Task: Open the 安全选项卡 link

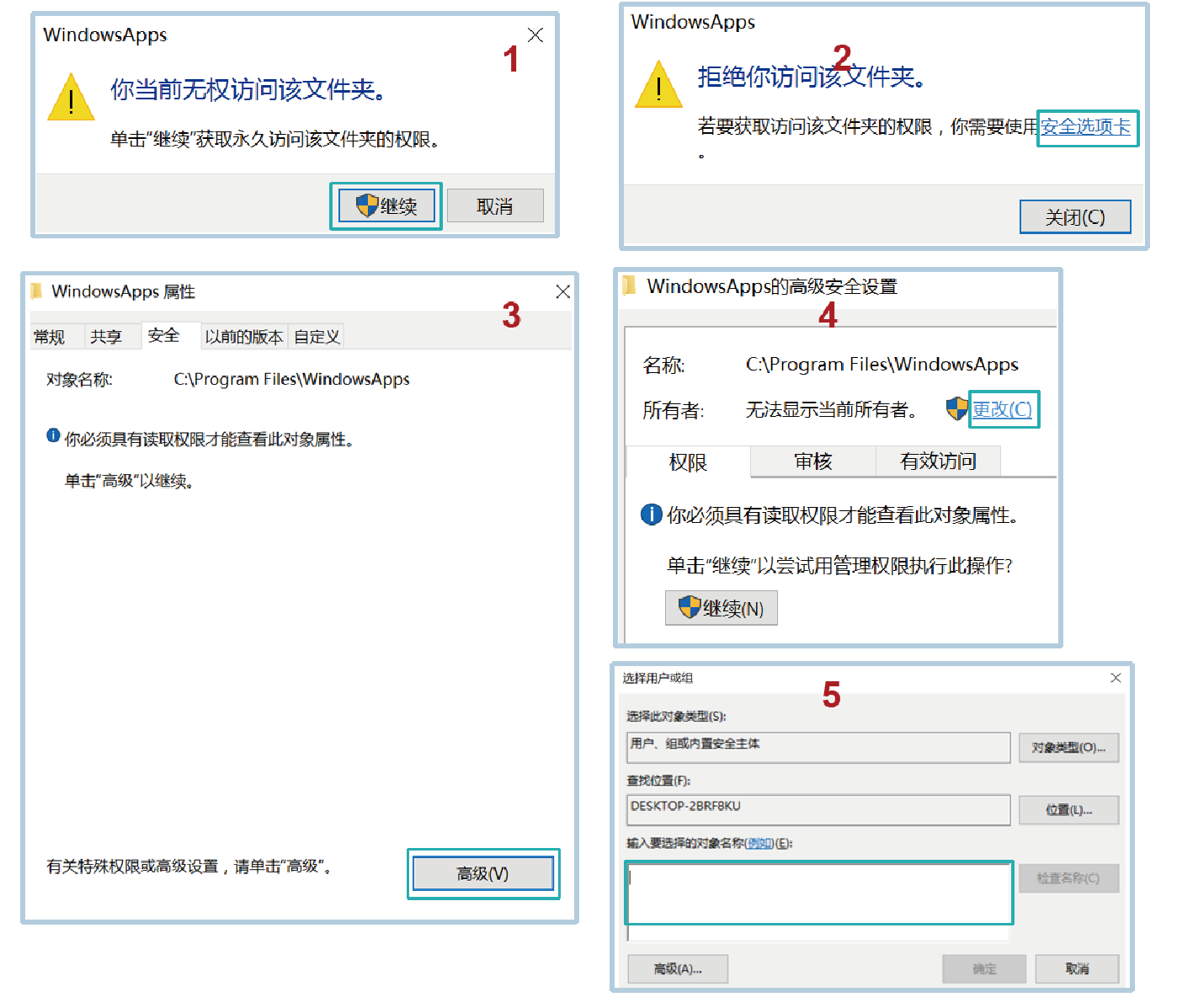Action: 1085,127
